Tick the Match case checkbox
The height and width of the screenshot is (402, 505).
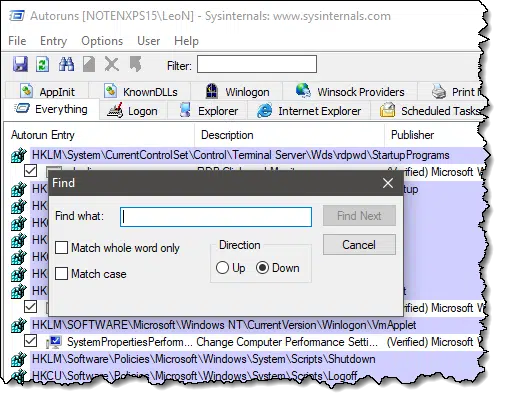pos(62,274)
